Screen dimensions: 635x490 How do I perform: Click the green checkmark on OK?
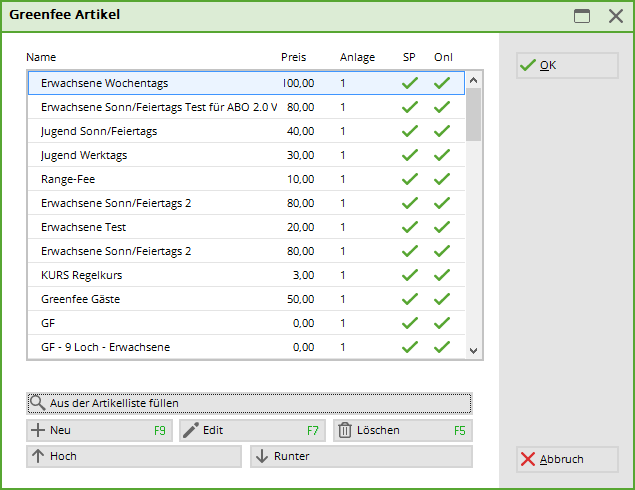[x=528, y=65]
